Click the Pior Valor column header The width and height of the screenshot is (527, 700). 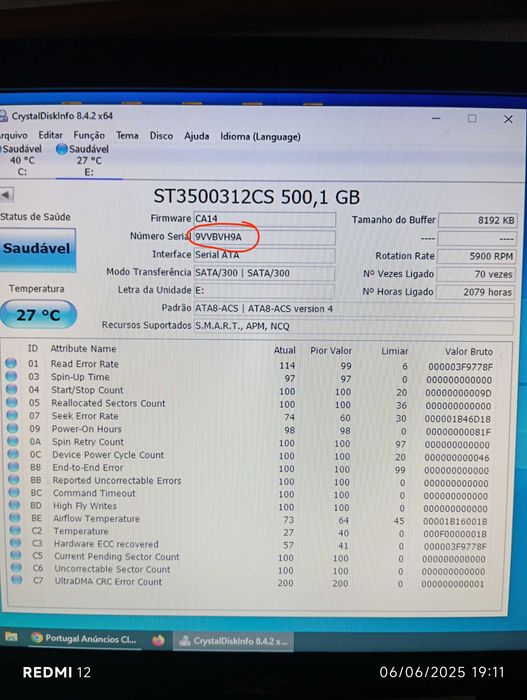pos(331,351)
